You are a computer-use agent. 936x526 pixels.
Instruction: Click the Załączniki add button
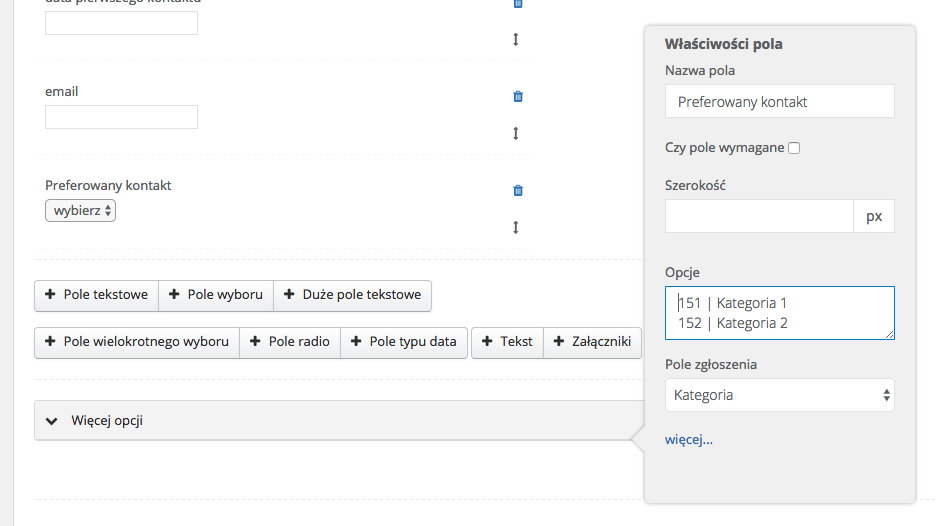(x=592, y=342)
